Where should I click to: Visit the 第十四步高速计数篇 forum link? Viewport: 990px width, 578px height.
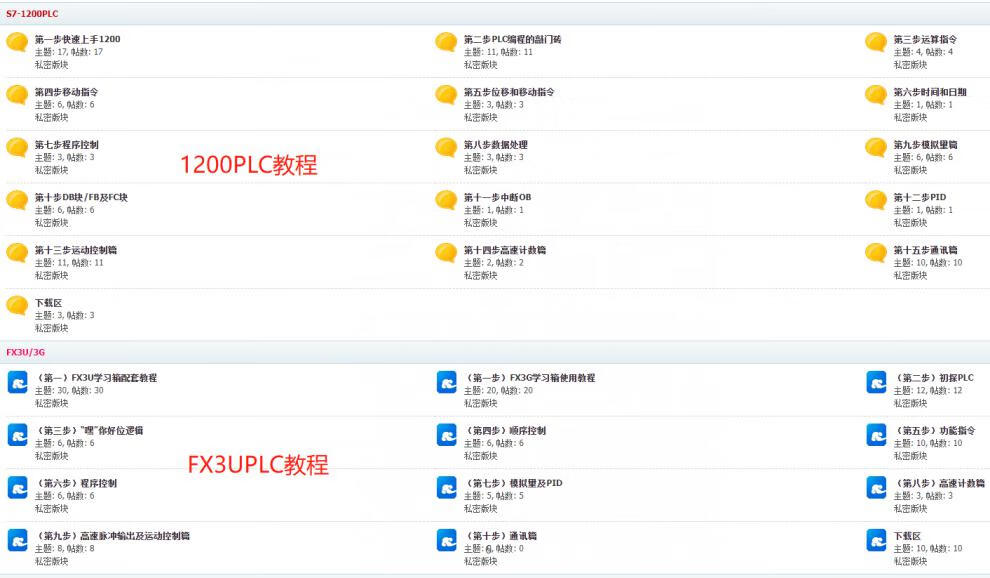[x=505, y=250]
